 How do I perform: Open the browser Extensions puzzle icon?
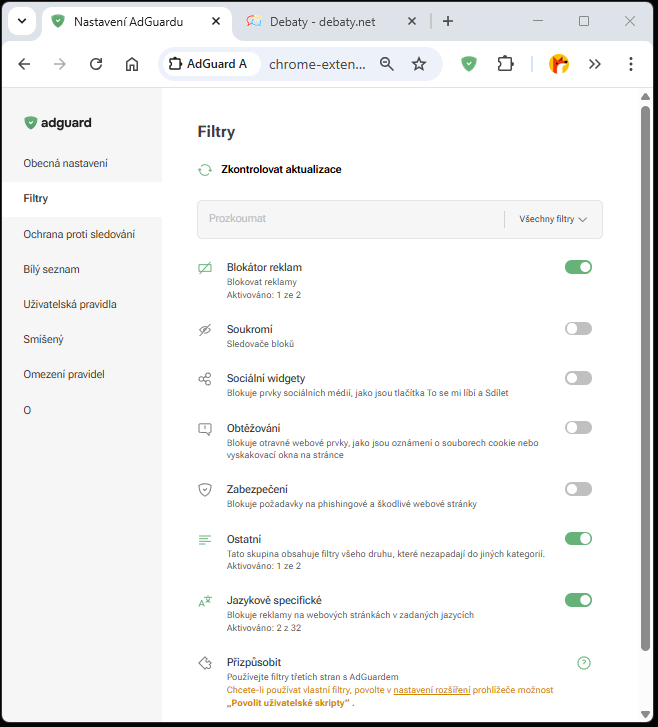[x=506, y=64]
